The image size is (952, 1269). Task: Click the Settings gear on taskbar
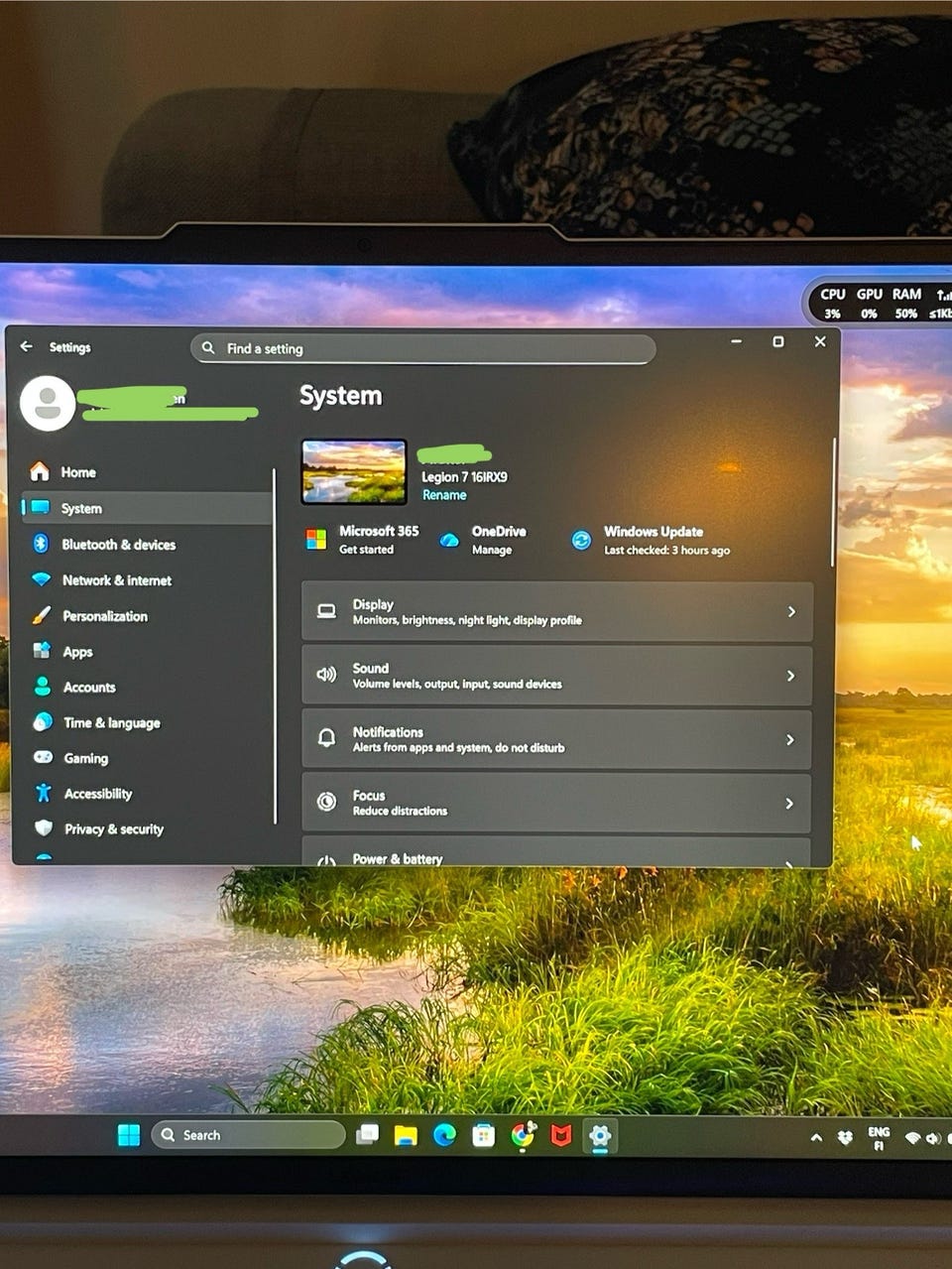click(x=600, y=1135)
